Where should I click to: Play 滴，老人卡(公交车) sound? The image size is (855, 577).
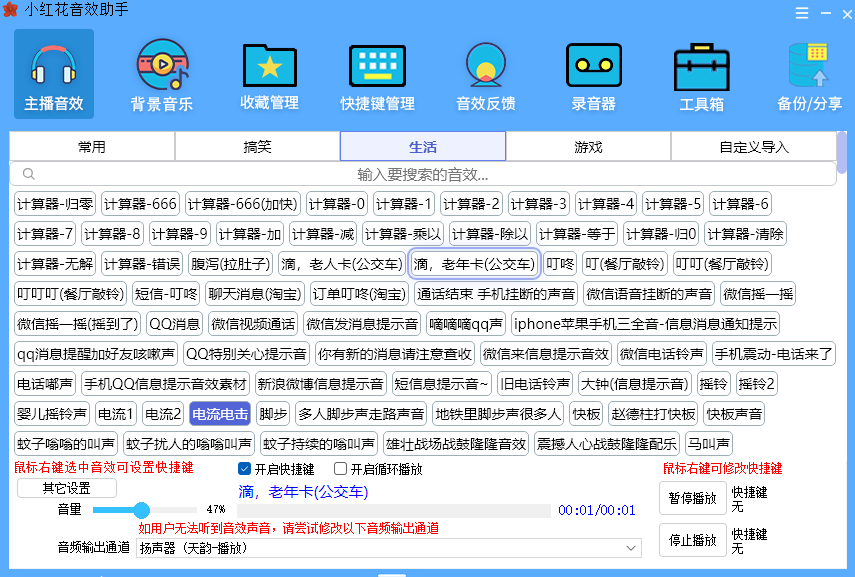click(342, 264)
